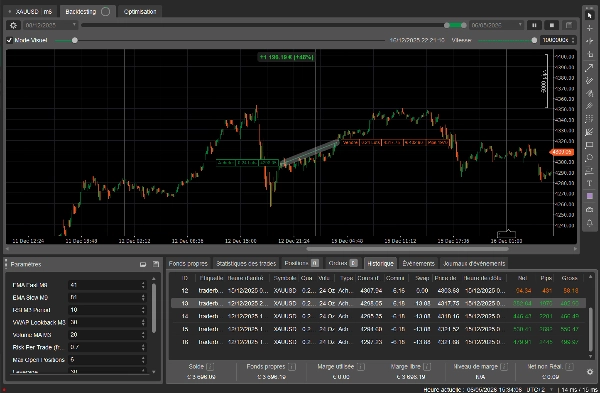This screenshot has height=393, width=600.
Task: Open backtesting settings gear icon
Action: coord(13,25)
